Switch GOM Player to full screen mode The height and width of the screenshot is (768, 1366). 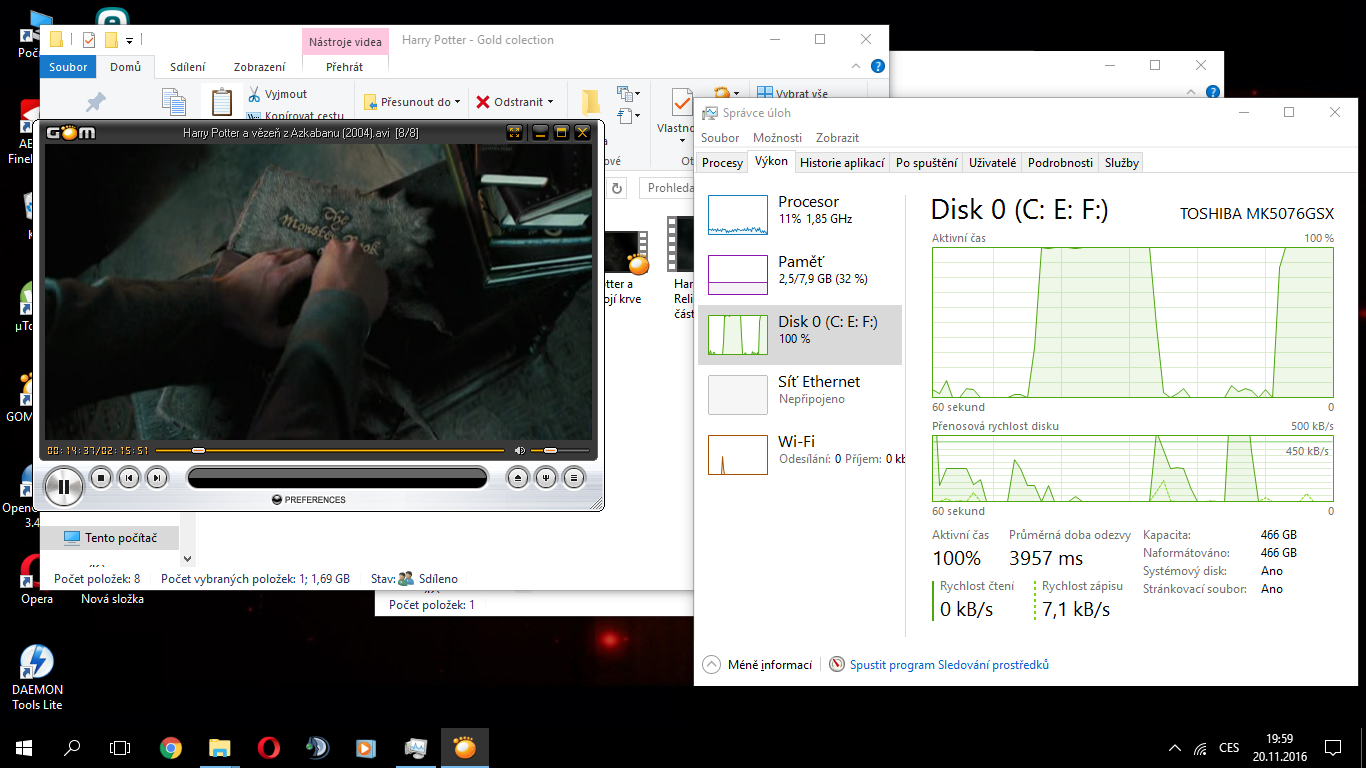click(x=514, y=132)
